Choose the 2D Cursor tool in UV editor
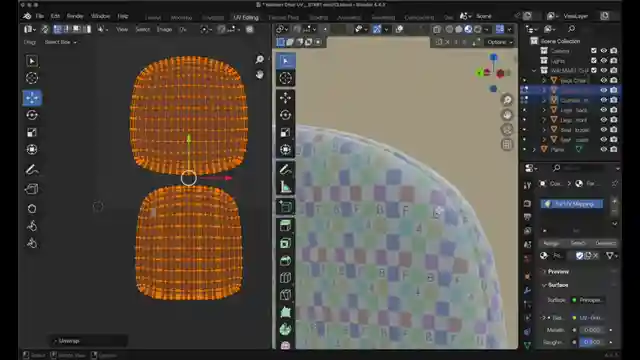This screenshot has height=360, width=640. (x=32, y=78)
